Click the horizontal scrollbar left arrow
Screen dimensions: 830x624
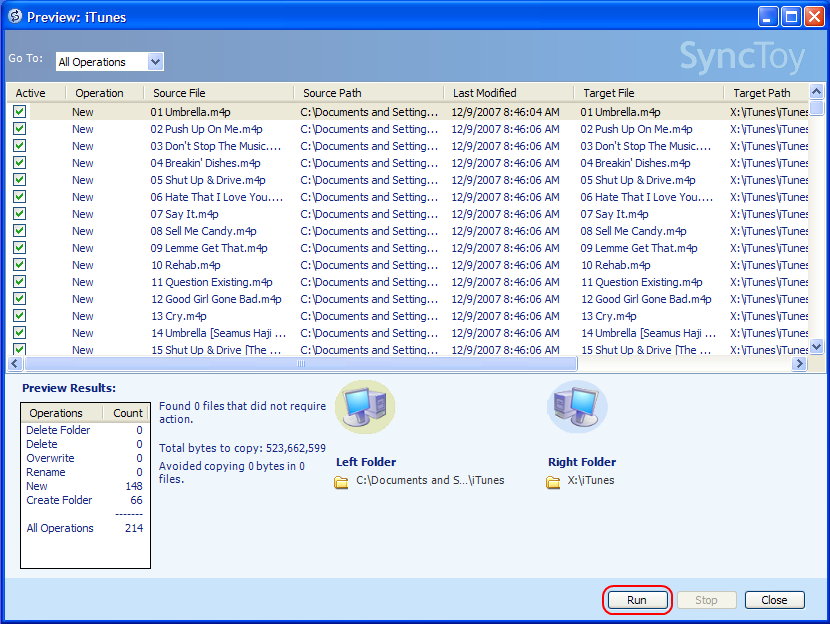pos(14,364)
